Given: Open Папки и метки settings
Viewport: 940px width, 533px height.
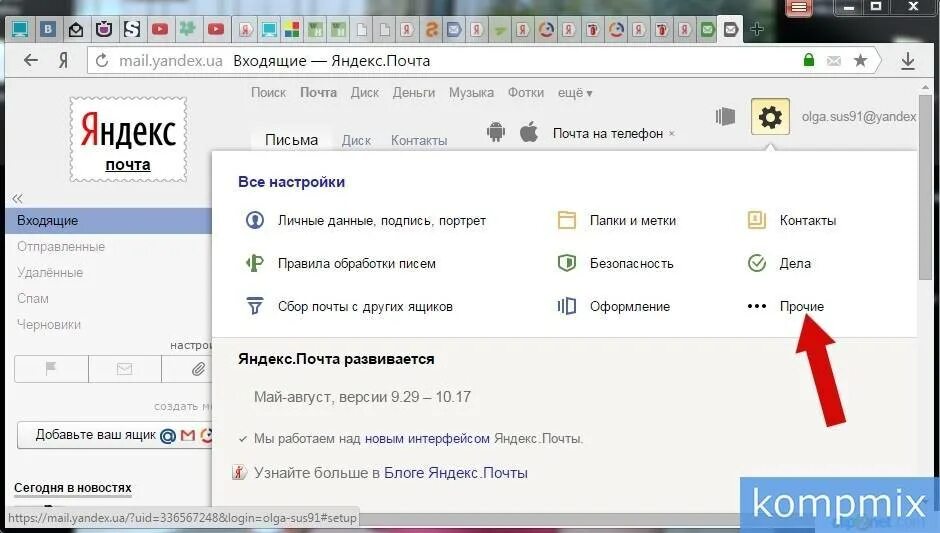Looking at the screenshot, I should tap(633, 221).
